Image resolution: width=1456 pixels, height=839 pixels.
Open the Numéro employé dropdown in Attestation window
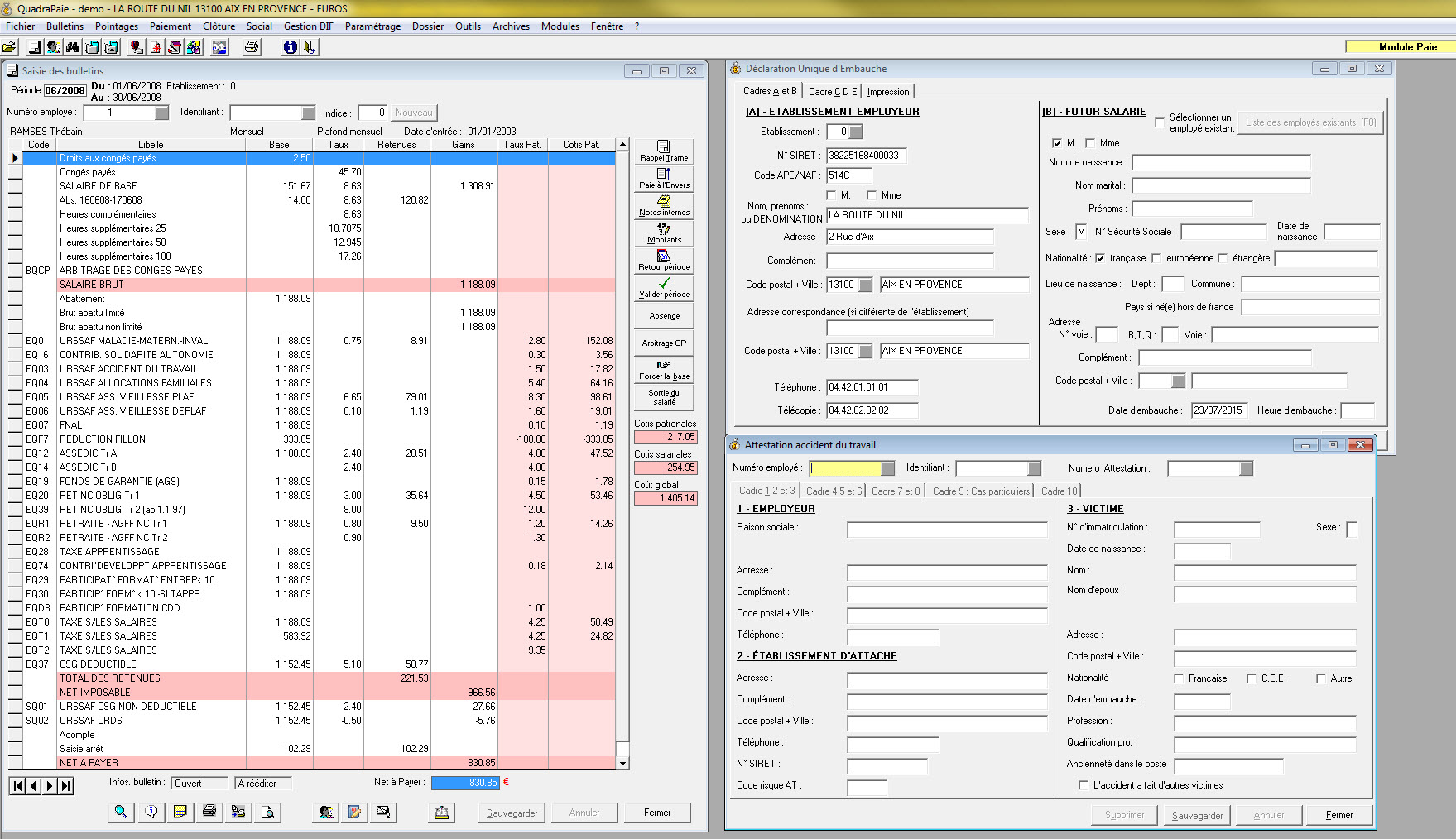click(888, 469)
